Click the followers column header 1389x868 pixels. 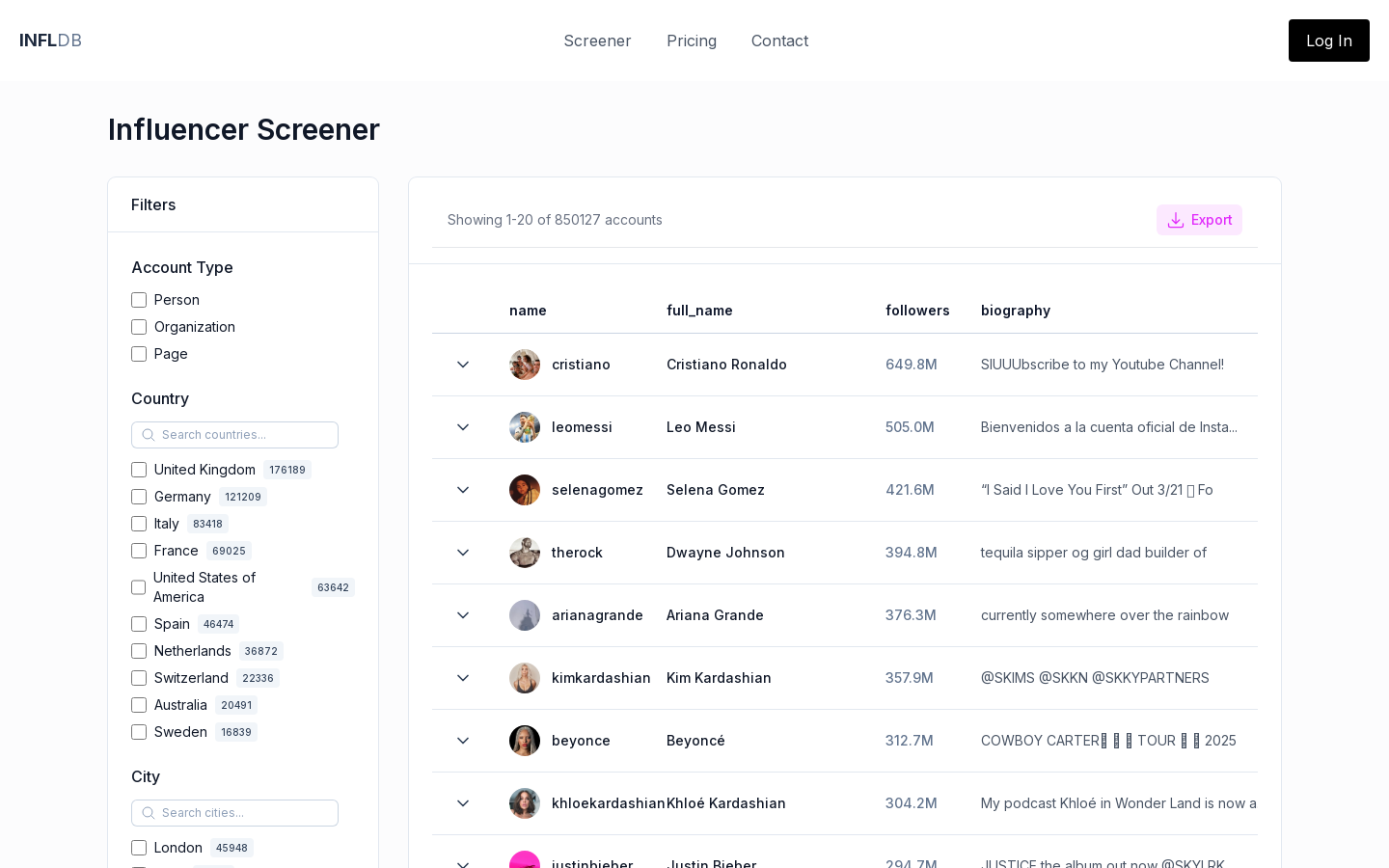pyautogui.click(x=917, y=311)
